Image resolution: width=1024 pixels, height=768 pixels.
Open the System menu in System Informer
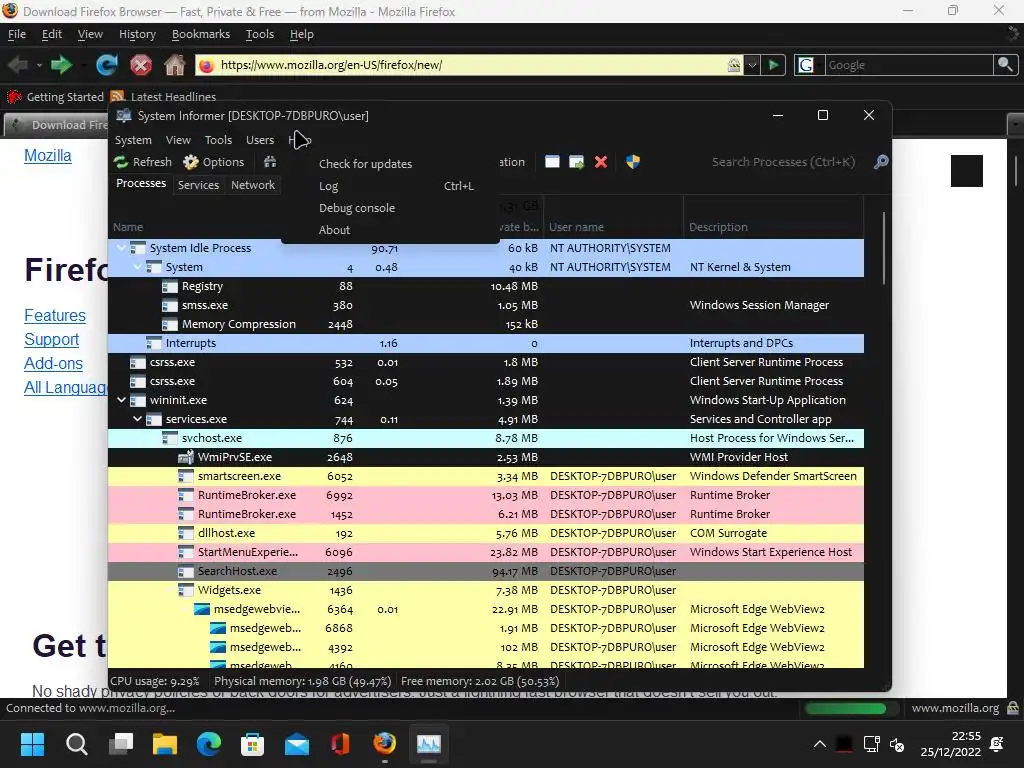[133, 140]
